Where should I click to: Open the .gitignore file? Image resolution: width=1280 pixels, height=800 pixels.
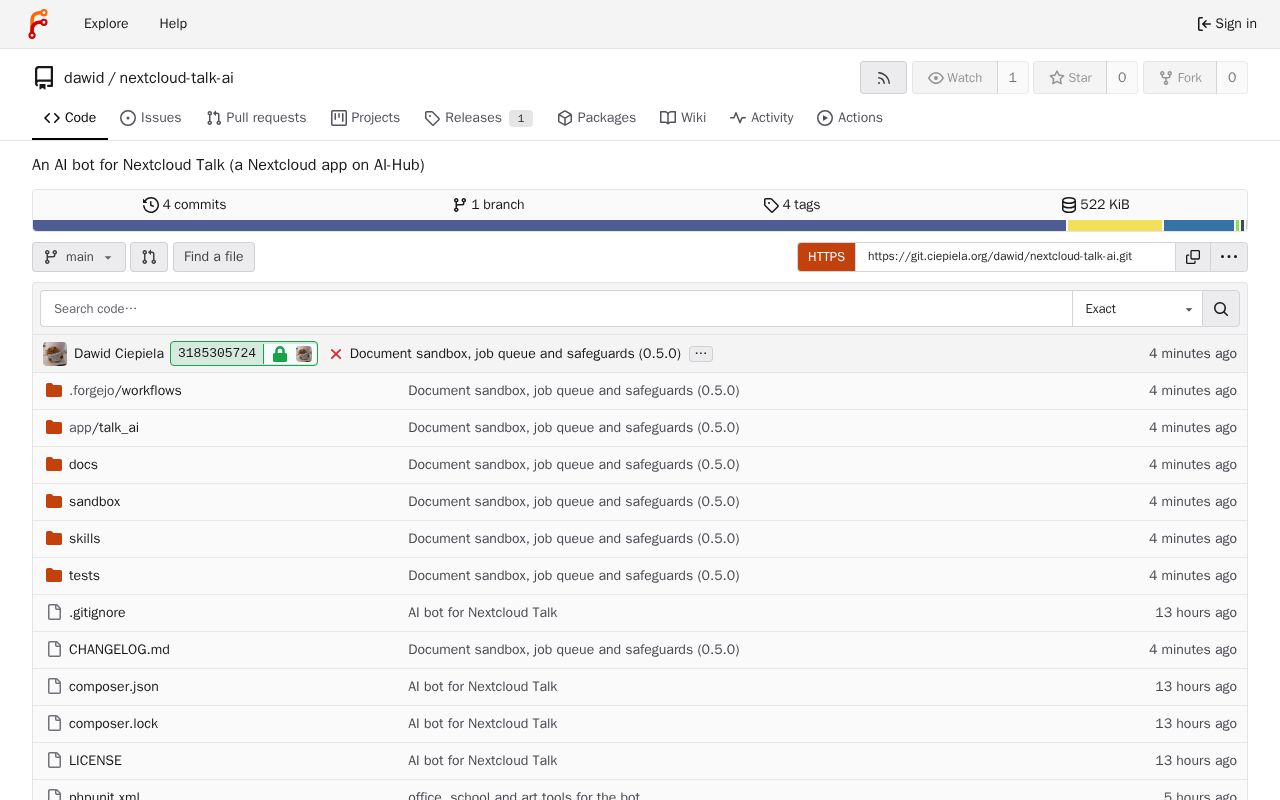click(x=97, y=613)
